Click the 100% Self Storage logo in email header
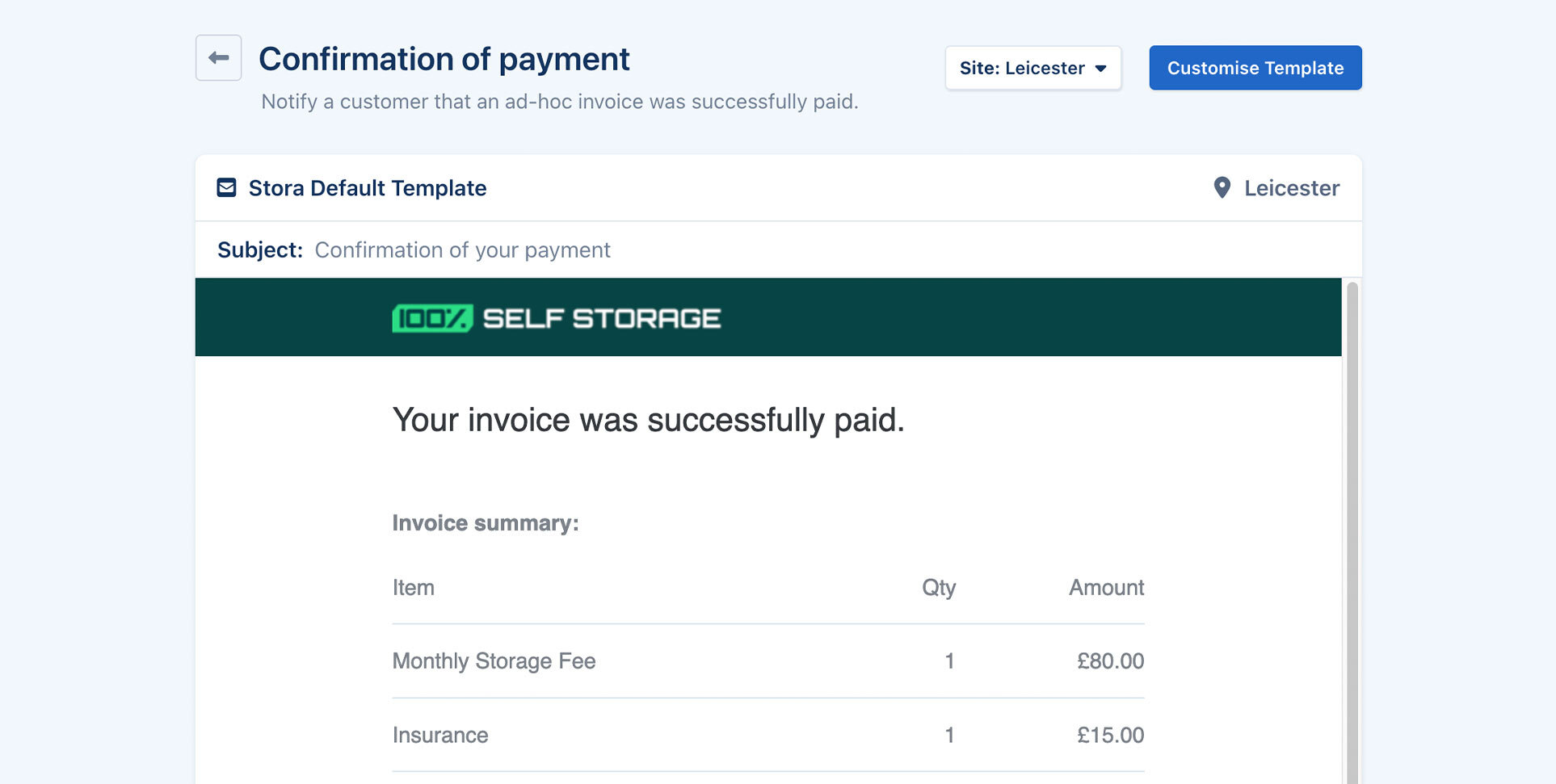 556,317
